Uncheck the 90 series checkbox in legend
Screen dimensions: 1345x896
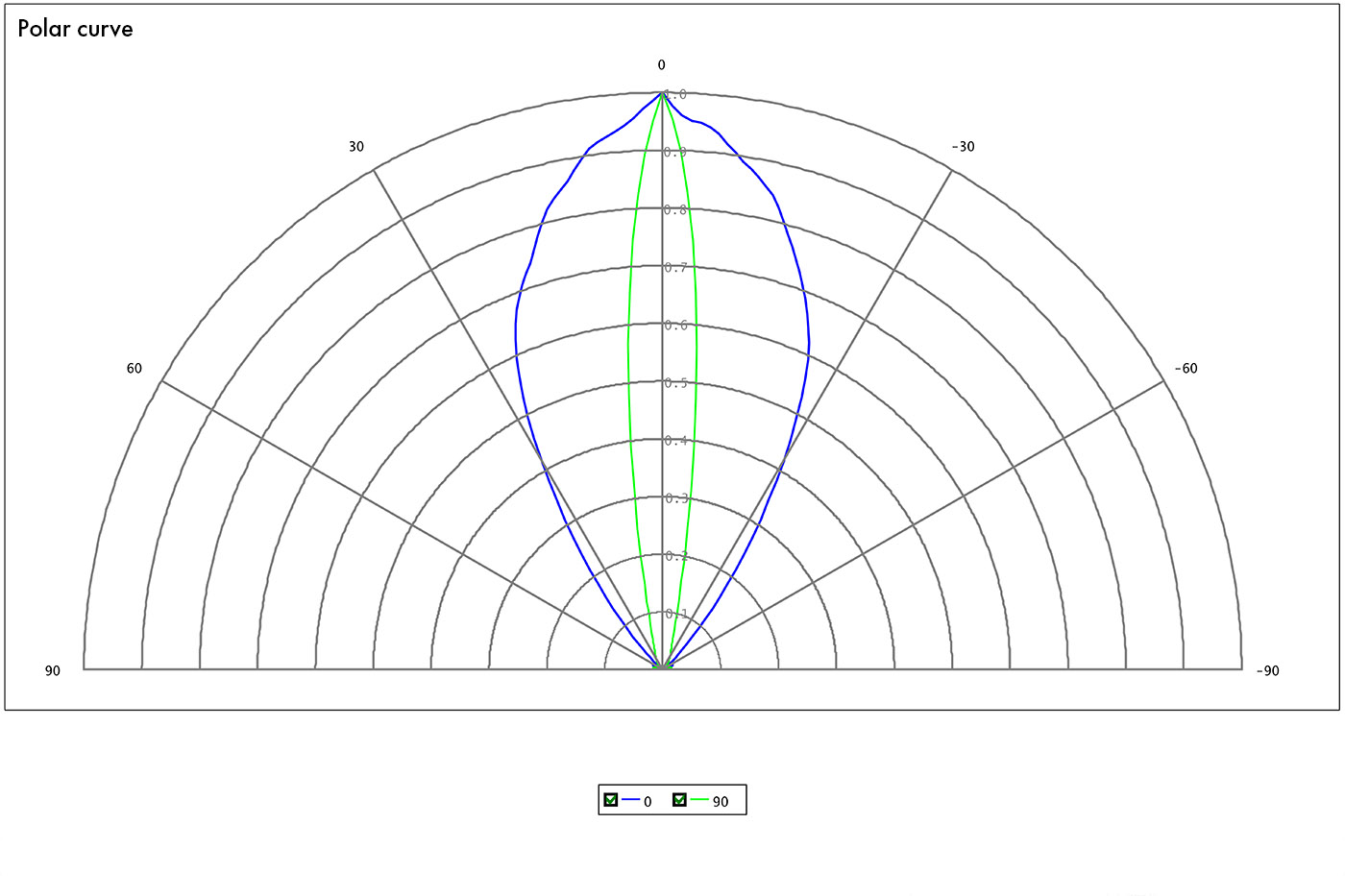(x=679, y=800)
